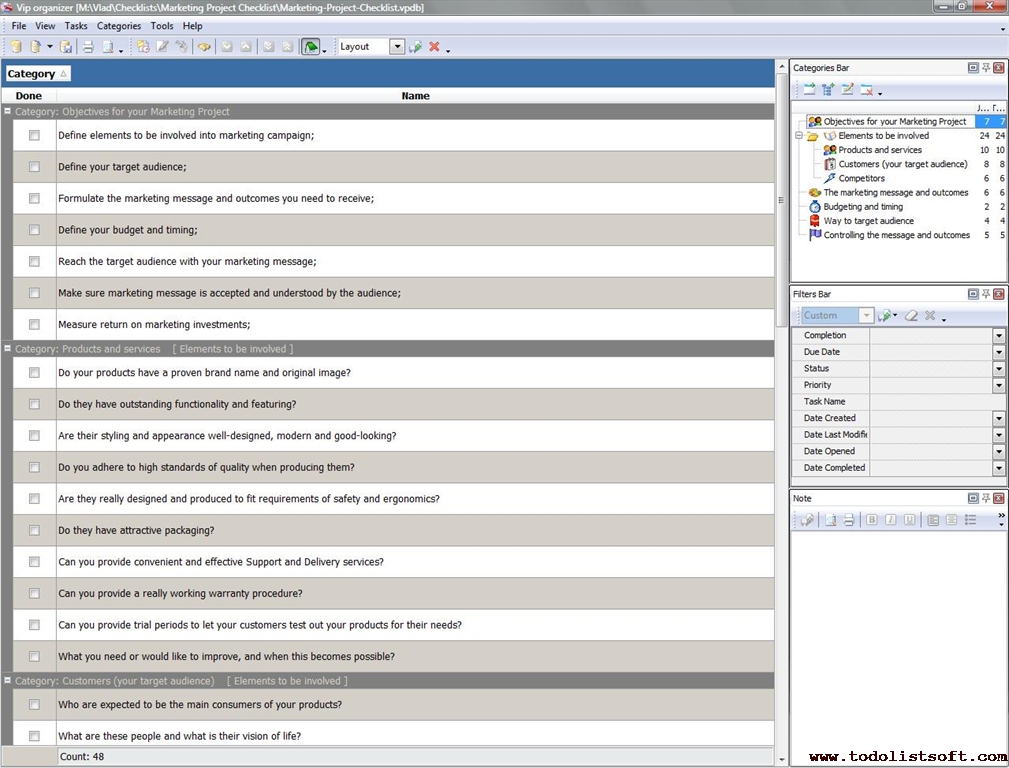
Task: Open the Tools menu
Action: point(161,26)
